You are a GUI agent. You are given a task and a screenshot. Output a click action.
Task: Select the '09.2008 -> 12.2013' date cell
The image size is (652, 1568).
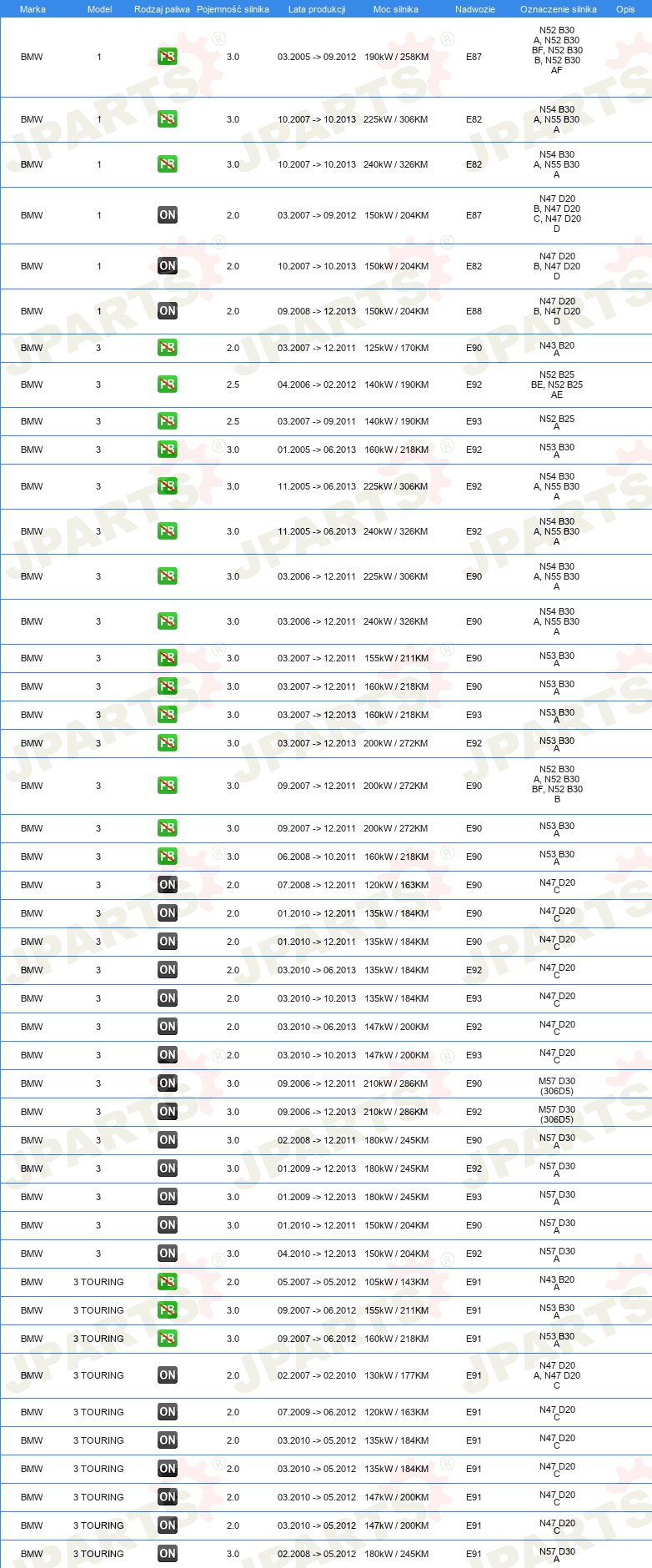tap(317, 311)
